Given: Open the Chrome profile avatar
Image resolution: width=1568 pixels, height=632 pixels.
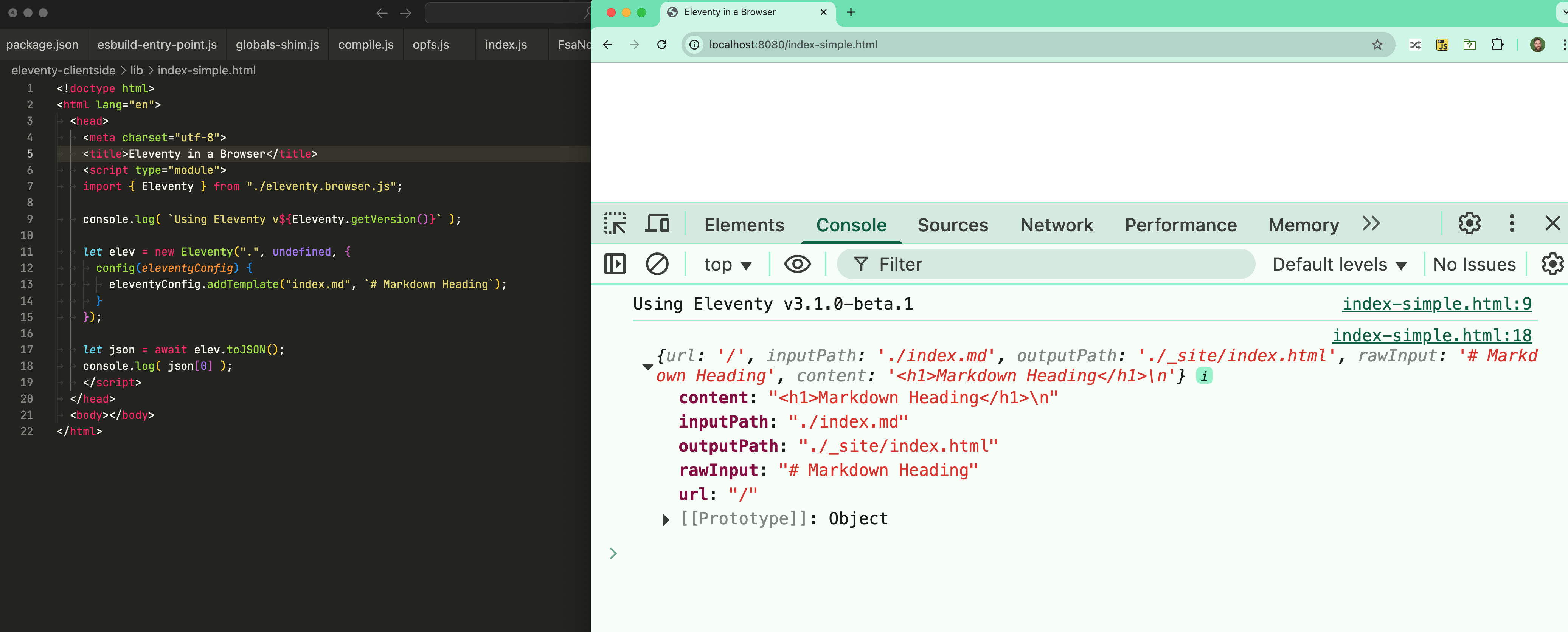Looking at the screenshot, I should point(1538,44).
